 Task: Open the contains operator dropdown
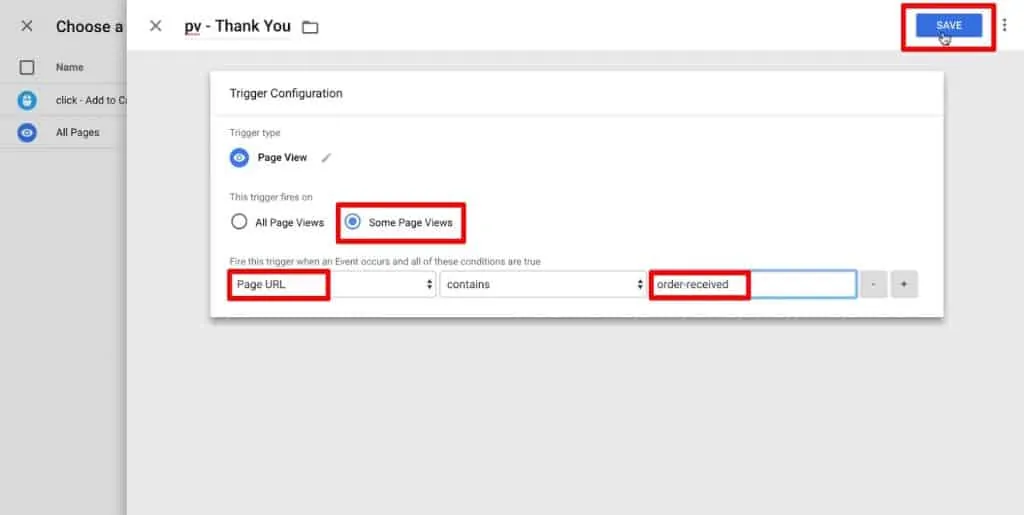click(x=543, y=285)
